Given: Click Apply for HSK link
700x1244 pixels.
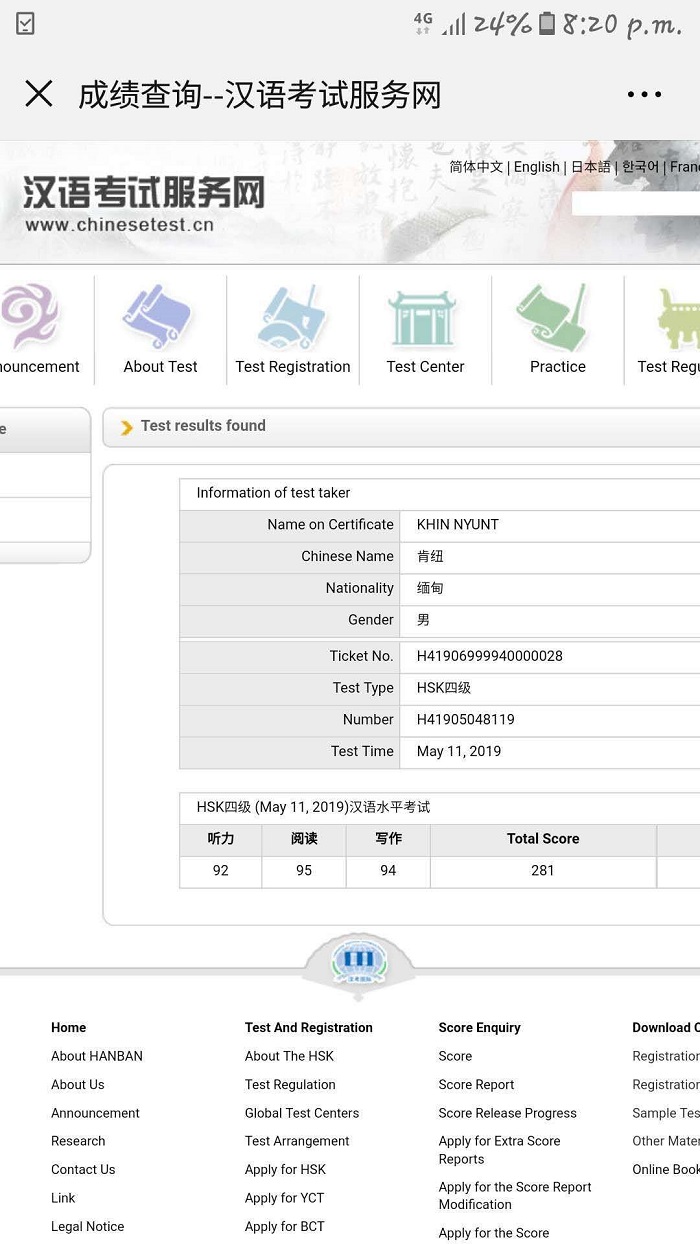Looking at the screenshot, I should tap(285, 1170).
